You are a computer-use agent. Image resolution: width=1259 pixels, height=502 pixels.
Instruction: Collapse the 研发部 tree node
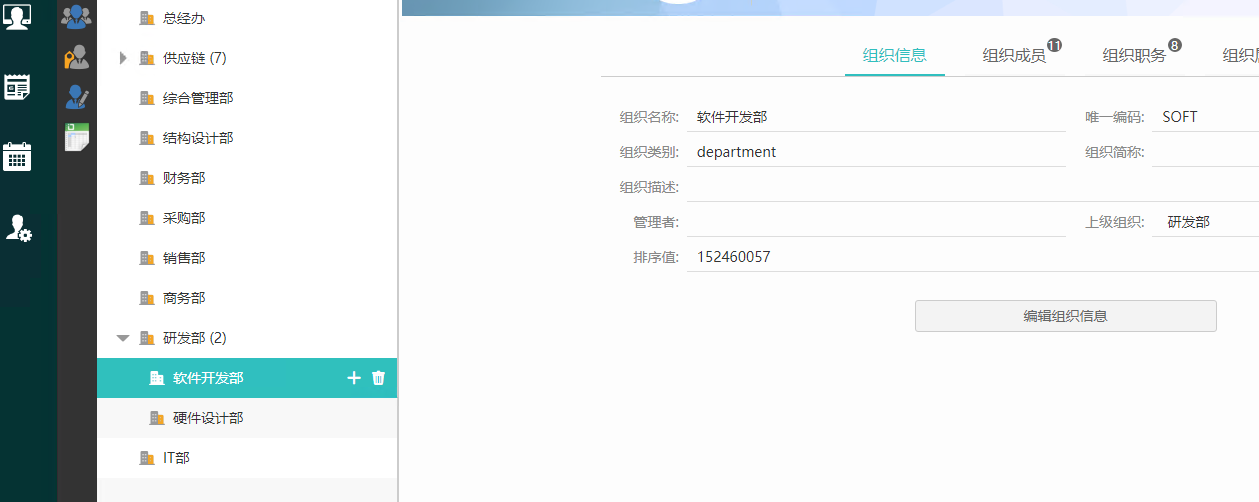pyautogui.click(x=123, y=338)
